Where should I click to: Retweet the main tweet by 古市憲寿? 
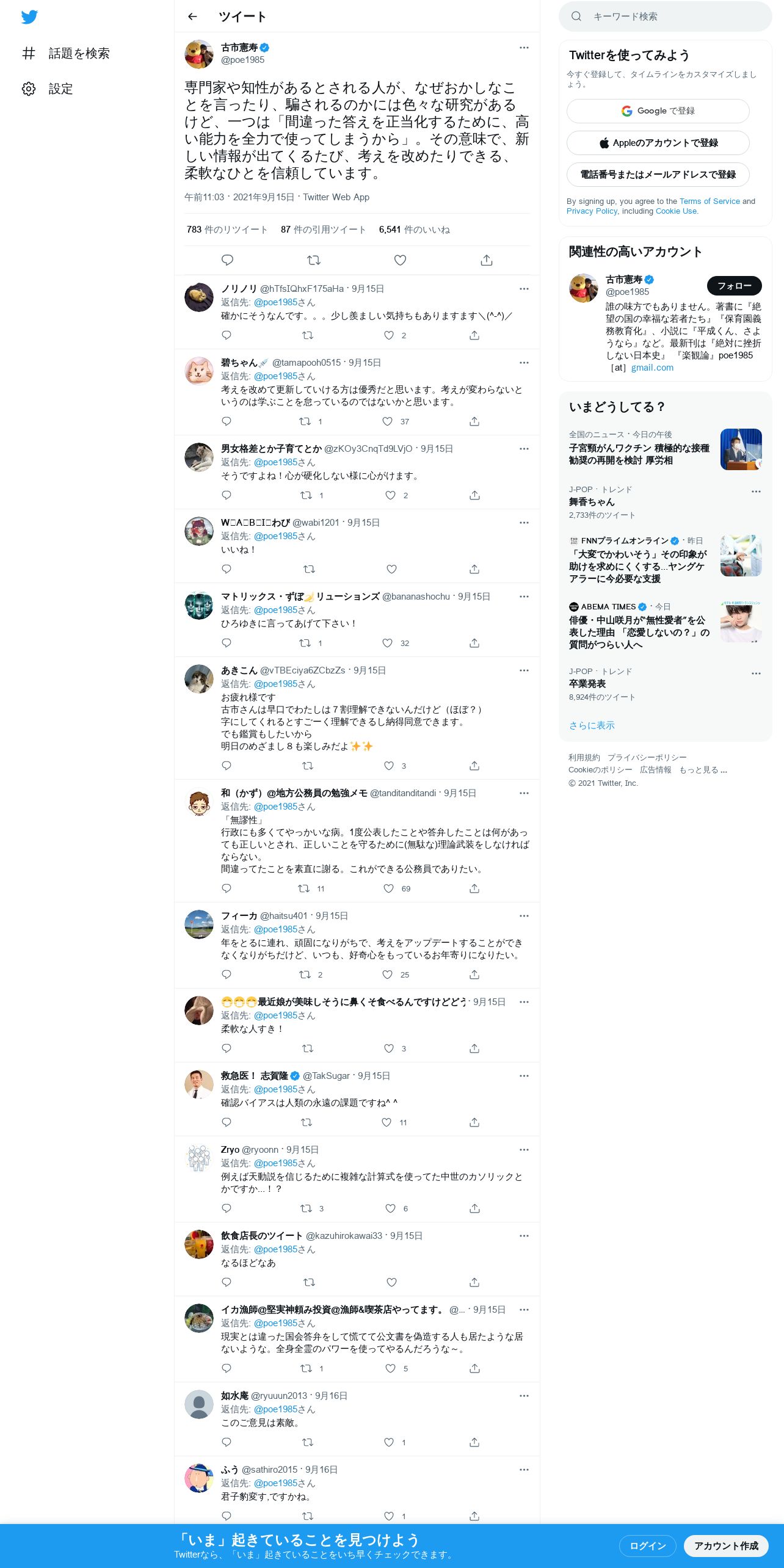[314, 260]
